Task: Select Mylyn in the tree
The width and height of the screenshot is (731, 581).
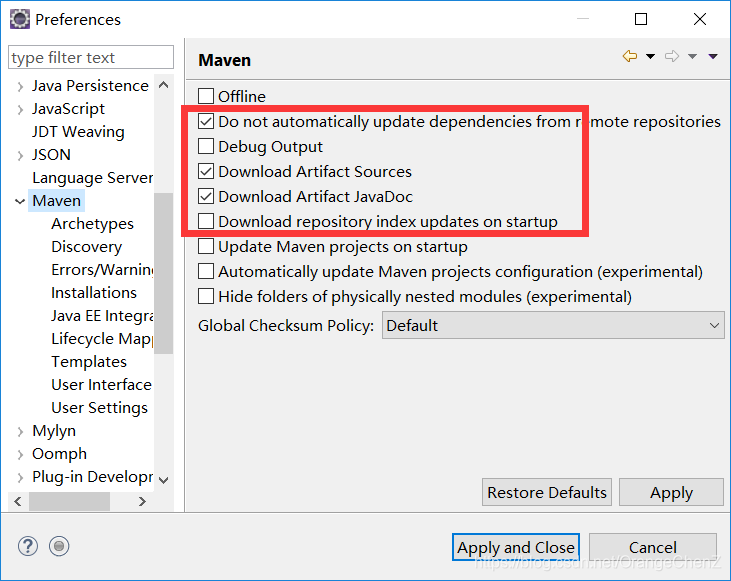Action: pyautogui.click(x=54, y=431)
